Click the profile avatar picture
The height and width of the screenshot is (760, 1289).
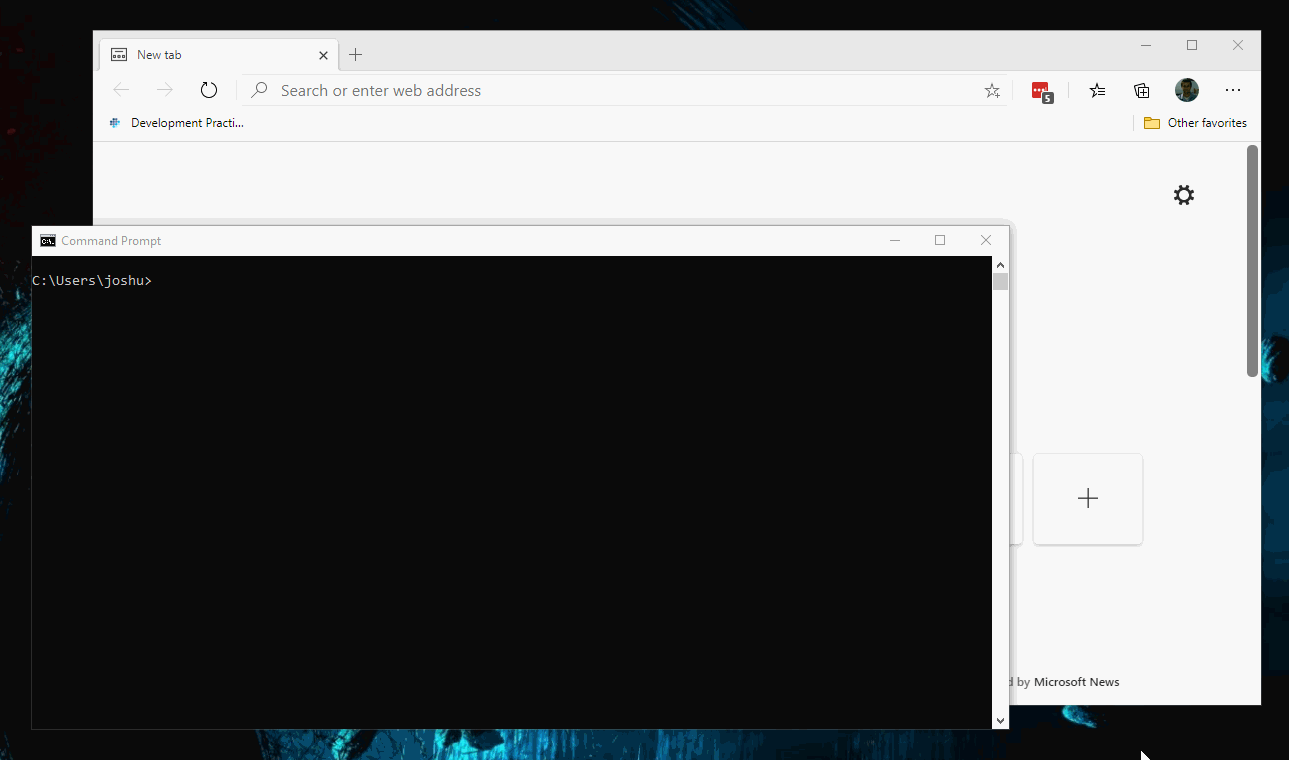point(1186,90)
